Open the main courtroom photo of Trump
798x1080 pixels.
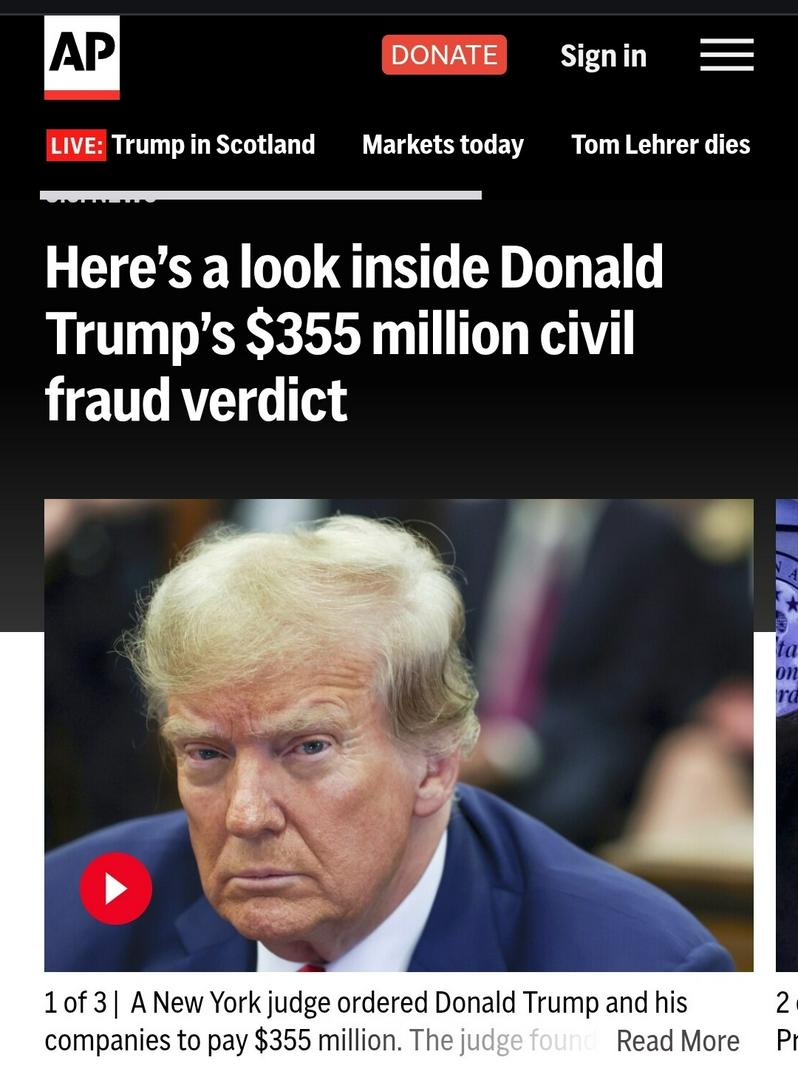coord(399,735)
